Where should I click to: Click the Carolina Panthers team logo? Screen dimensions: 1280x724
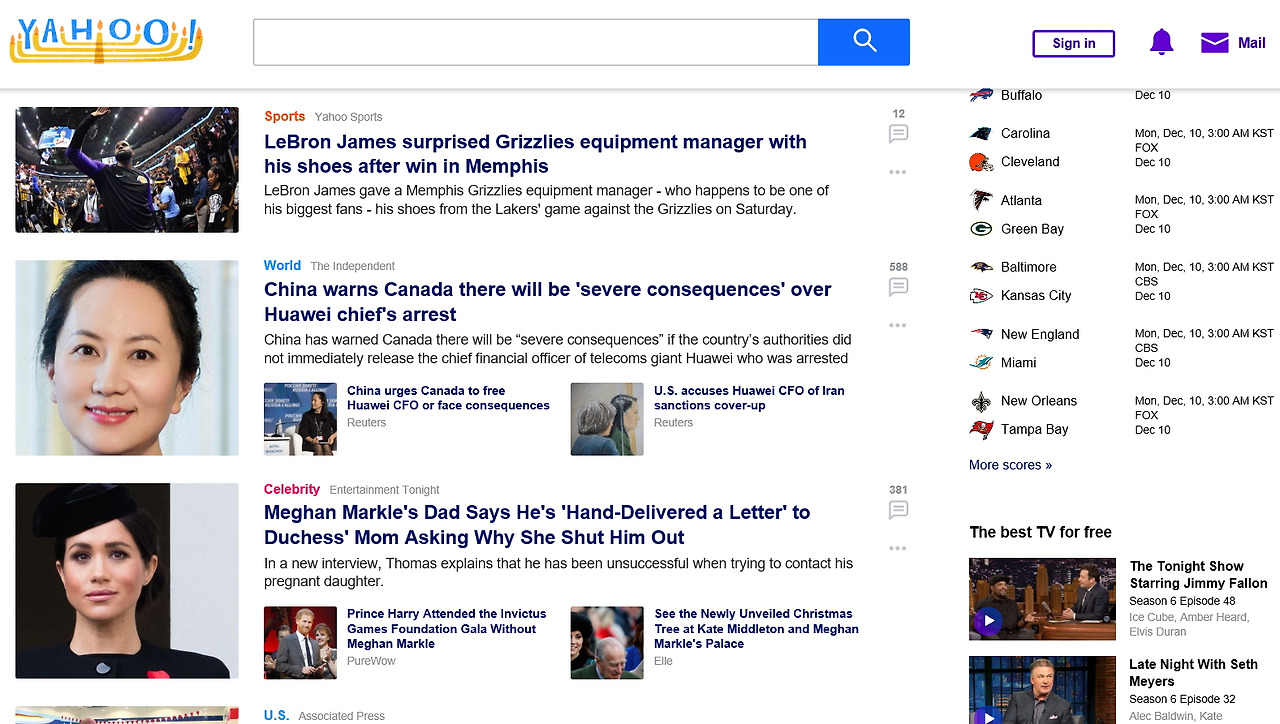point(981,133)
